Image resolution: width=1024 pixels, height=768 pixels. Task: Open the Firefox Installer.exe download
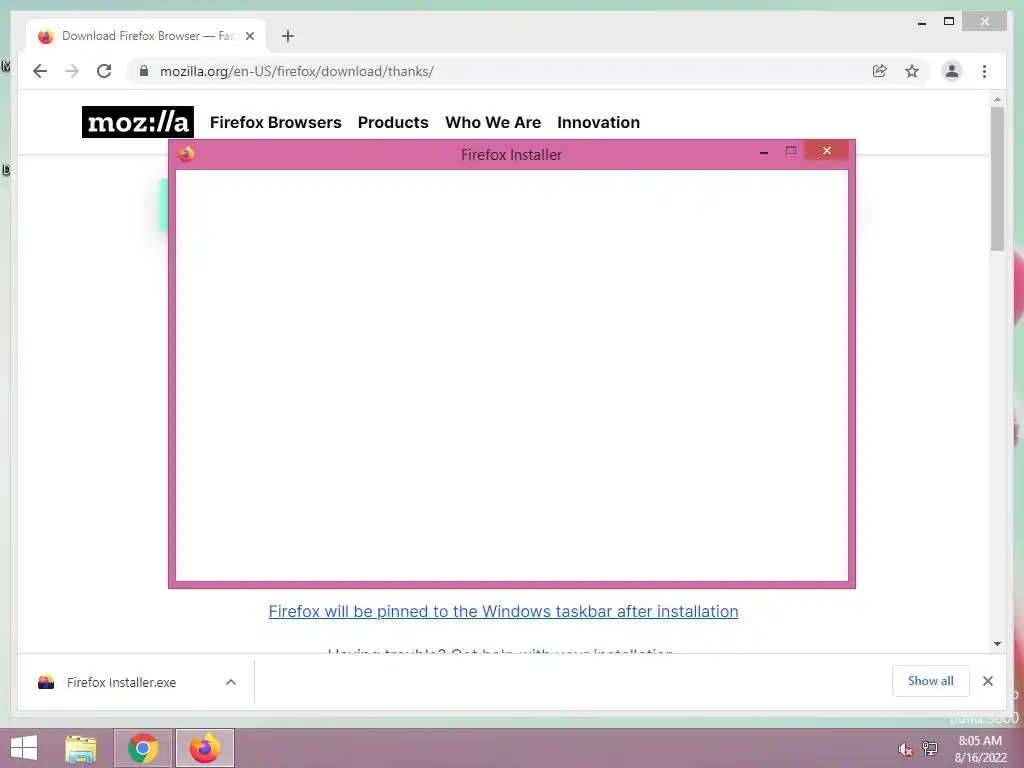coord(121,682)
